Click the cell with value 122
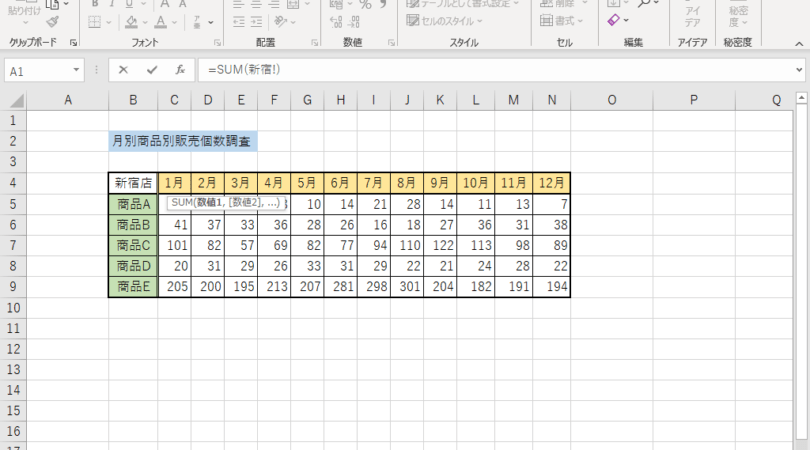This screenshot has height=450, width=810. point(440,245)
